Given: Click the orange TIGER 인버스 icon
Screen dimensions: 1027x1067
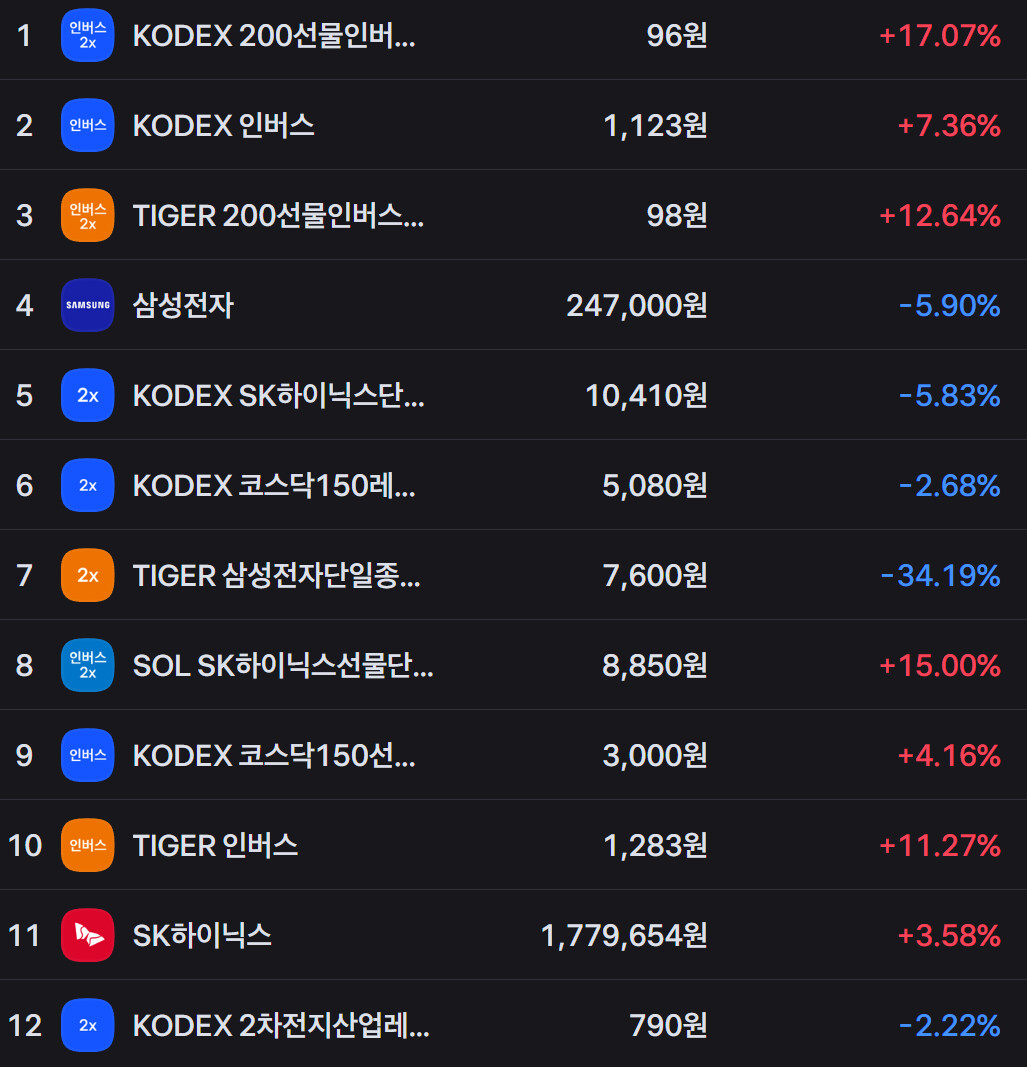Looking at the screenshot, I should (x=87, y=845).
